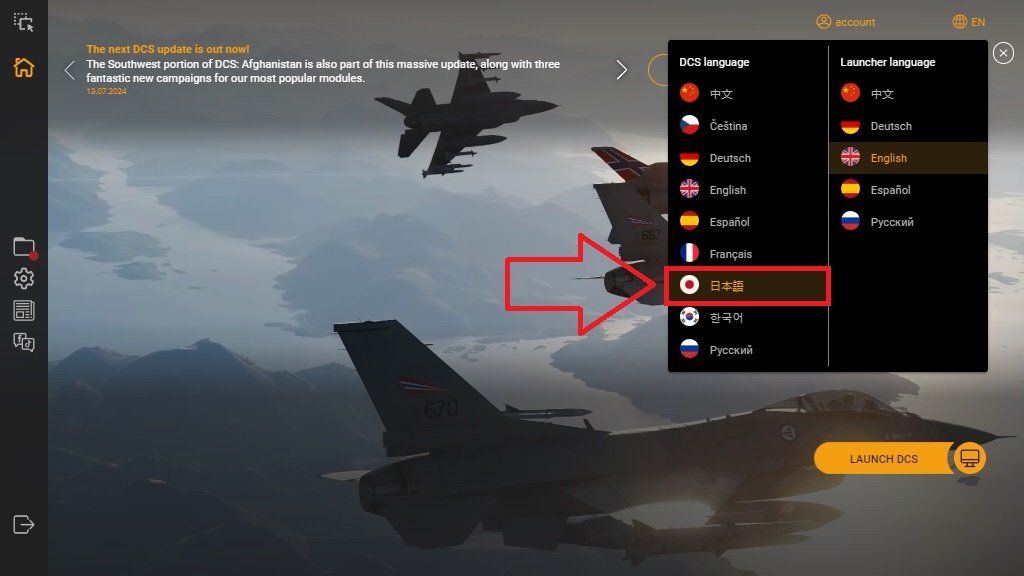Select 日本語 as DCS language

tap(748, 285)
